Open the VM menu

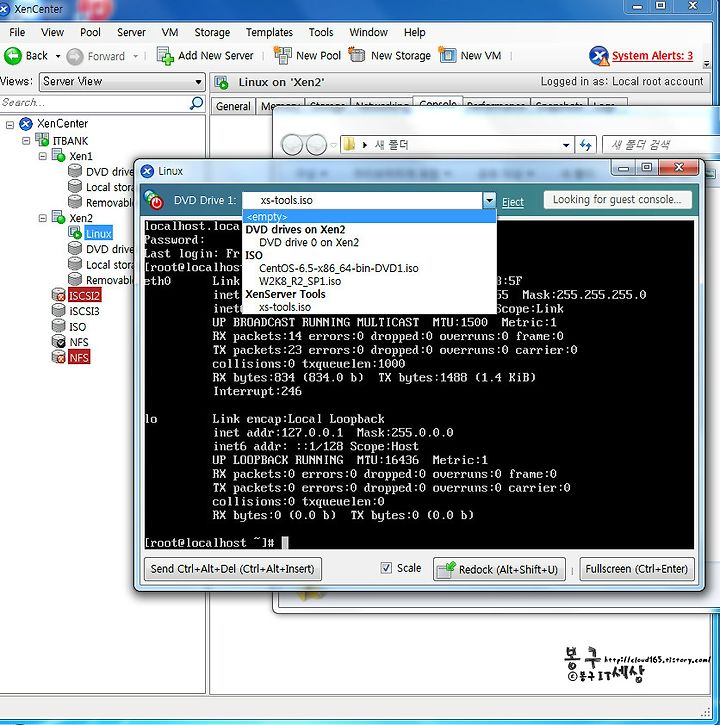[x=170, y=32]
